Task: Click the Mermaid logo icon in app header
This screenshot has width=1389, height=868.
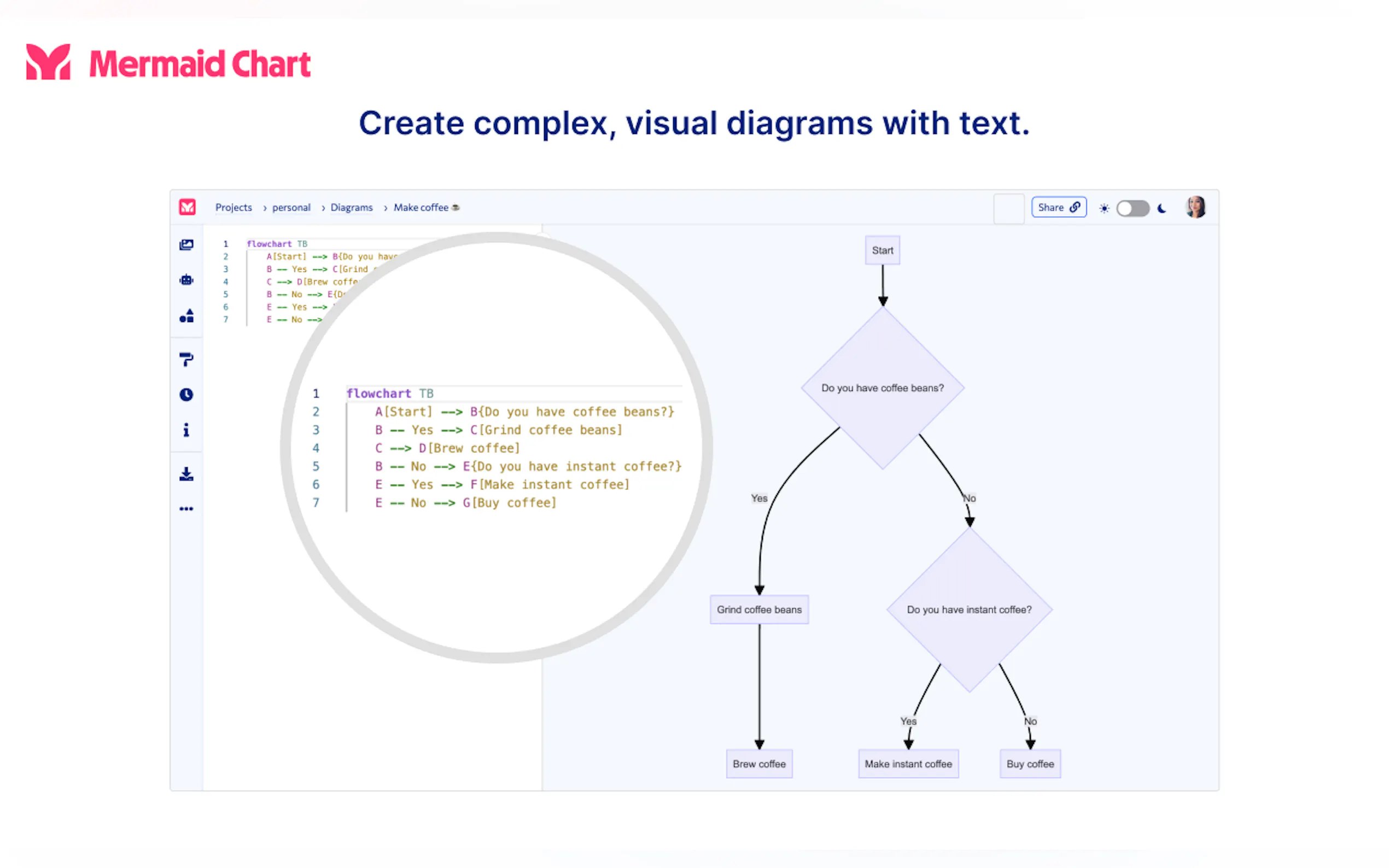Action: pyautogui.click(x=187, y=207)
